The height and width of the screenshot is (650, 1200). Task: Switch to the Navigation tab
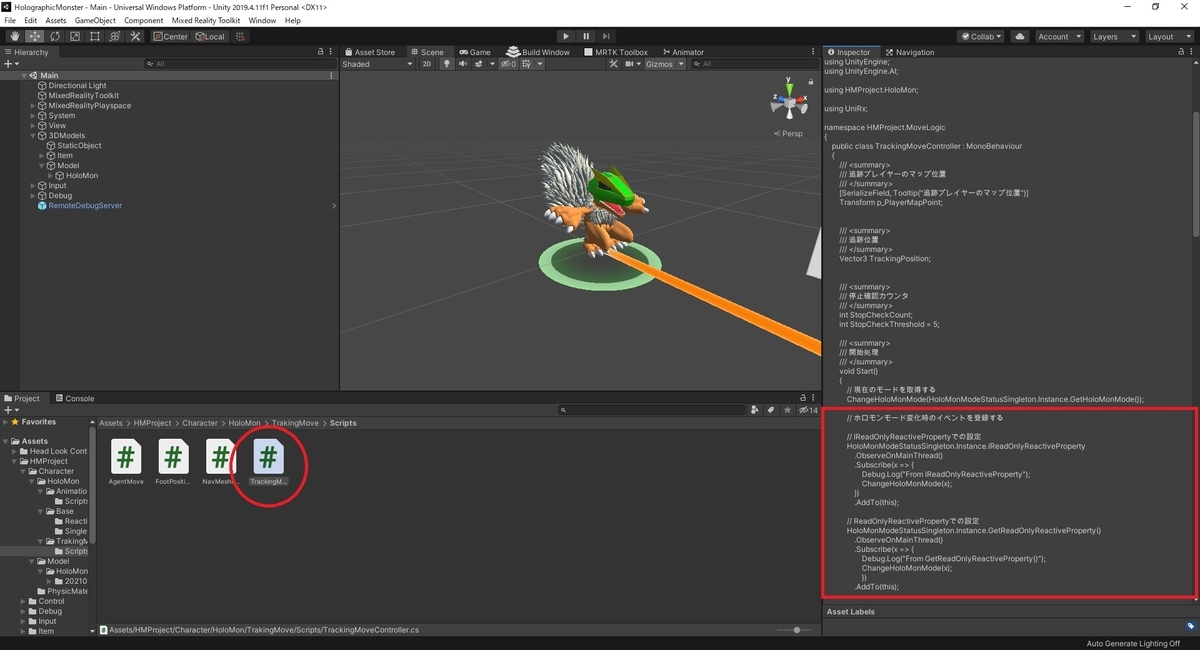pyautogui.click(x=908, y=52)
